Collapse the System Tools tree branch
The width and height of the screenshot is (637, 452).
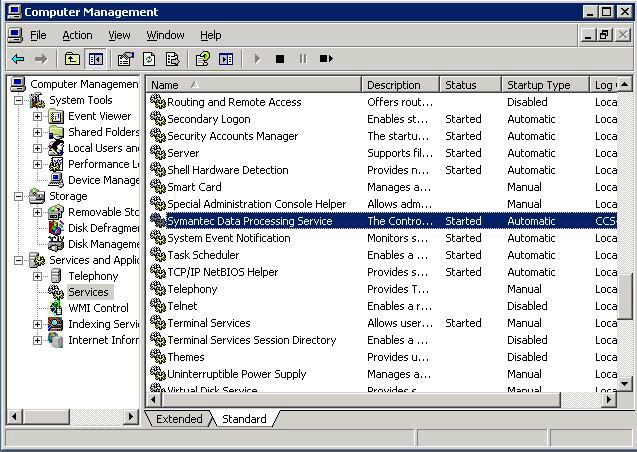19,100
